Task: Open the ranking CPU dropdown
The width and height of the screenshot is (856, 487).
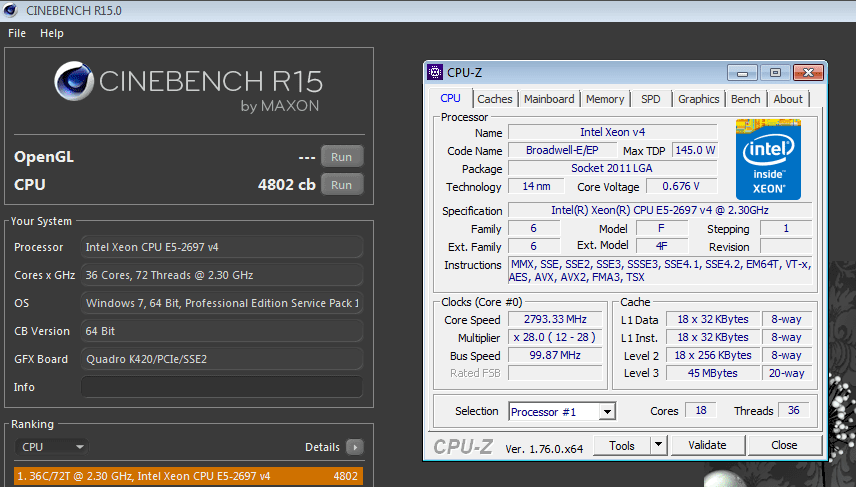Action: tap(51, 447)
